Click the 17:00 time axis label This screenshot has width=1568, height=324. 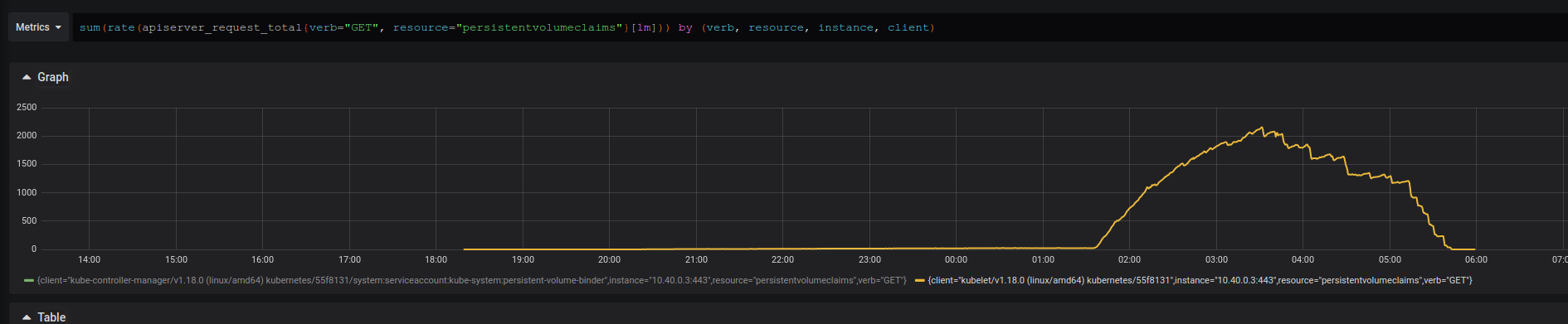tap(349, 259)
